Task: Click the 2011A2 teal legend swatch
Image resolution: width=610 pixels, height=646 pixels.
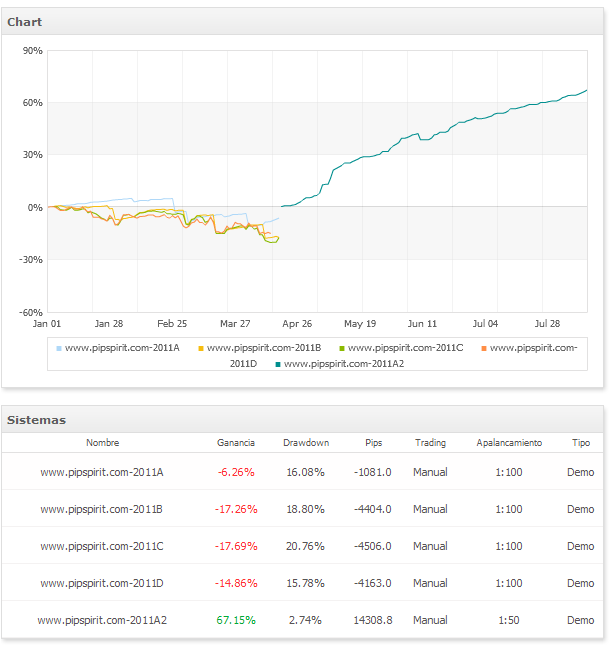Action: pyautogui.click(x=278, y=364)
